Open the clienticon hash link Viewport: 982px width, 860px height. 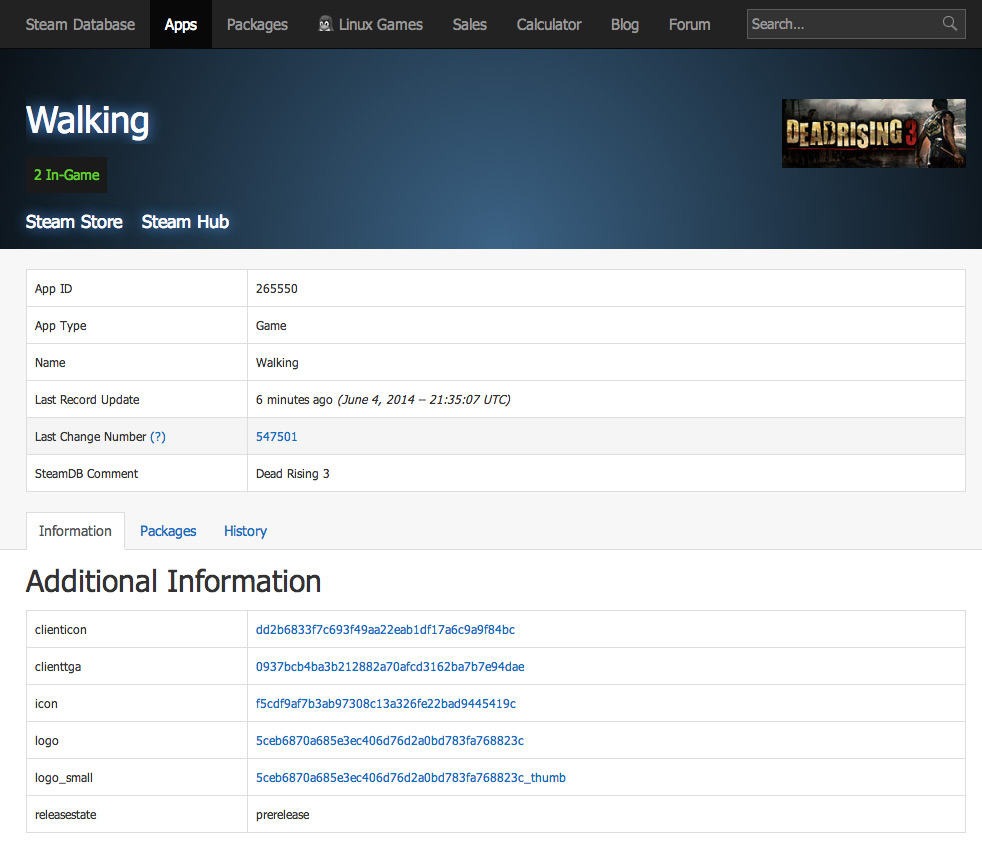click(x=385, y=630)
